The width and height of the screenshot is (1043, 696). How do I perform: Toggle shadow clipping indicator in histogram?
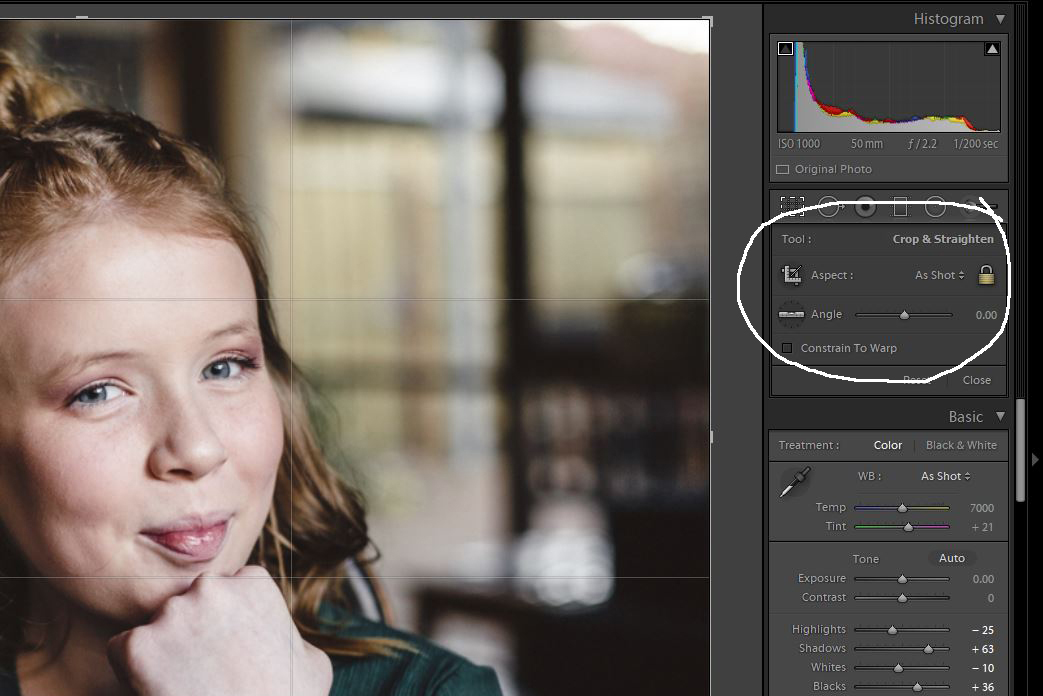[x=785, y=49]
